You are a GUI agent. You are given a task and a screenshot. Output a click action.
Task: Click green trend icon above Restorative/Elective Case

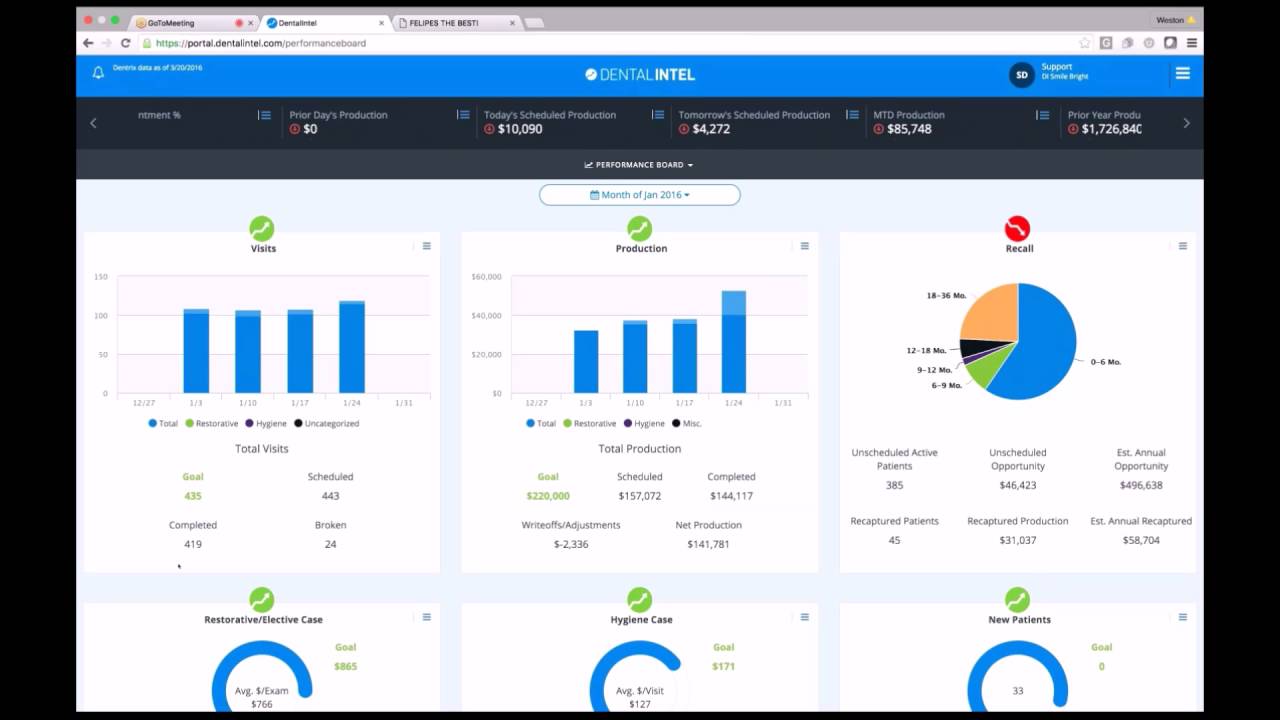[261, 599]
